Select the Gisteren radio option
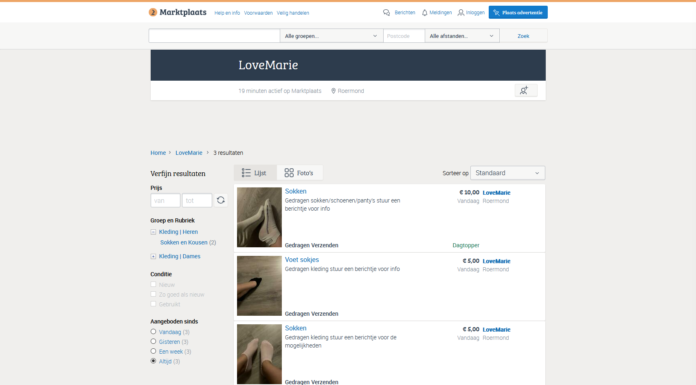696x385 pixels. pos(153,341)
